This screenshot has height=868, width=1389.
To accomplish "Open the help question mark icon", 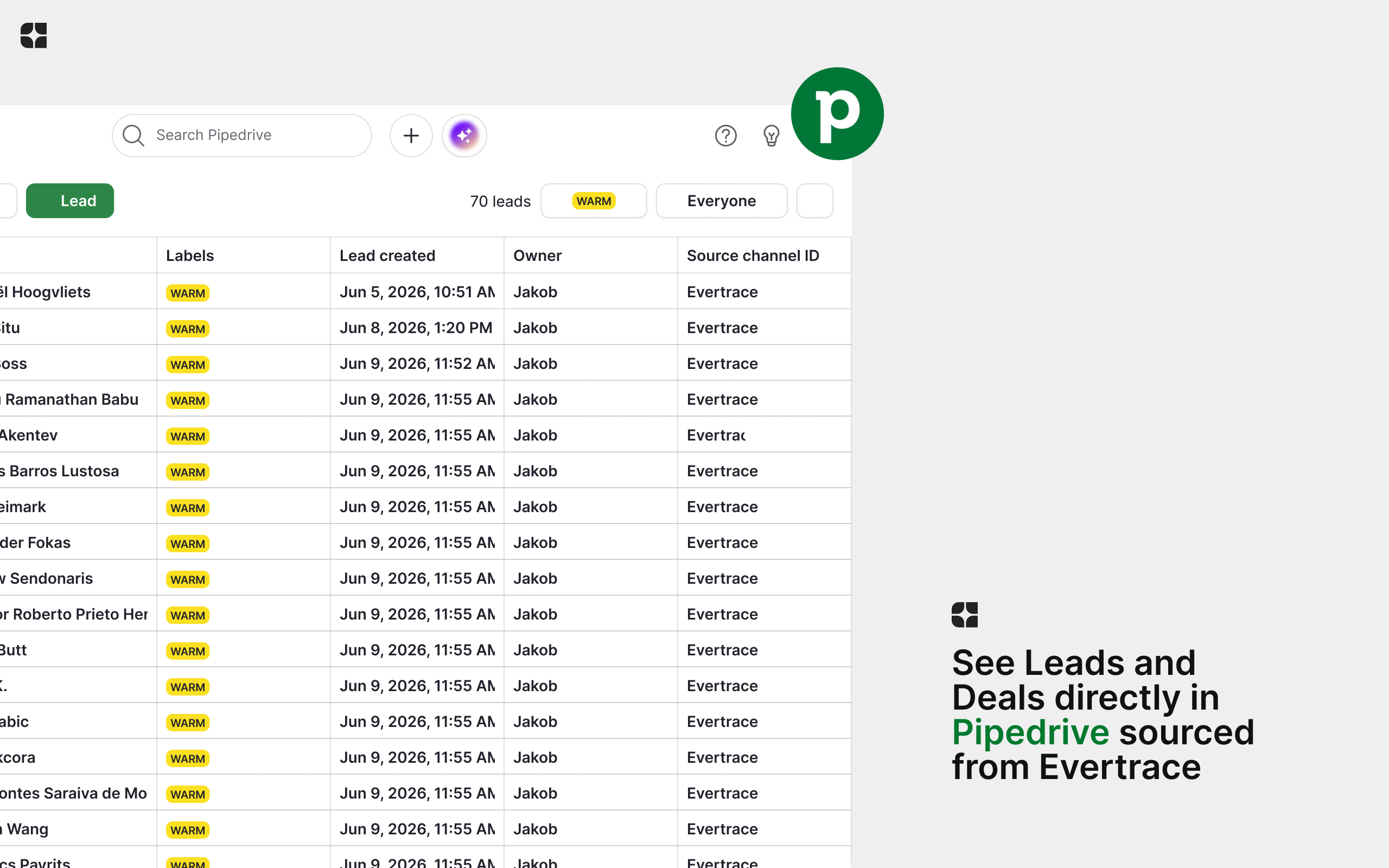I will coord(725,136).
